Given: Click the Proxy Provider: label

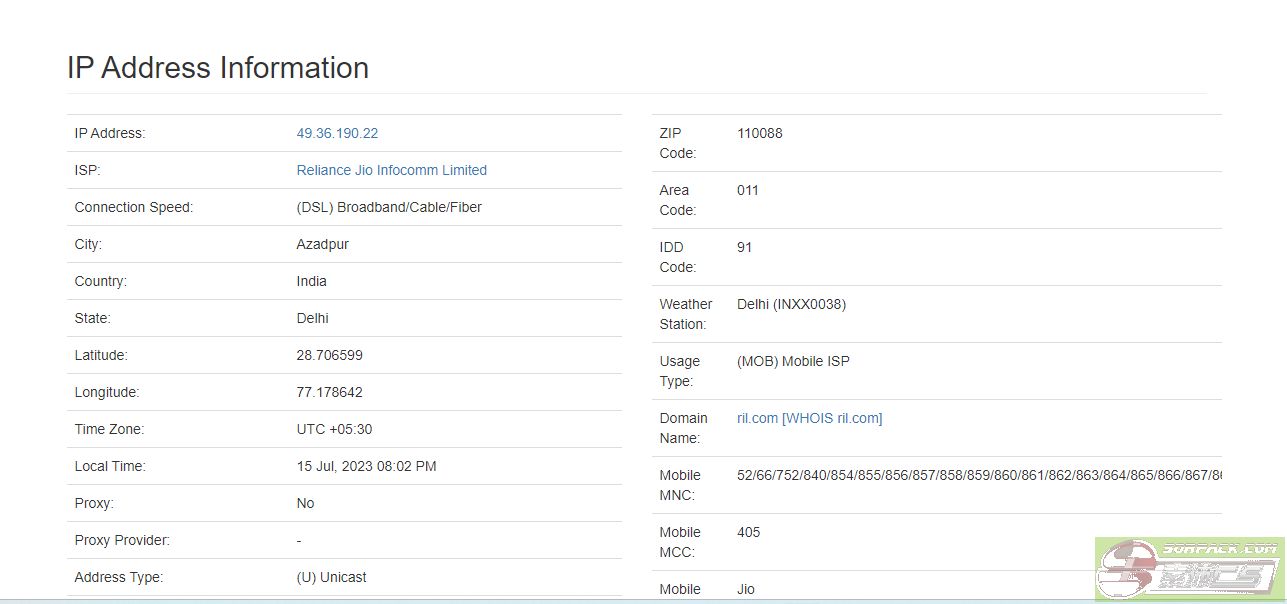Looking at the screenshot, I should [123, 540].
